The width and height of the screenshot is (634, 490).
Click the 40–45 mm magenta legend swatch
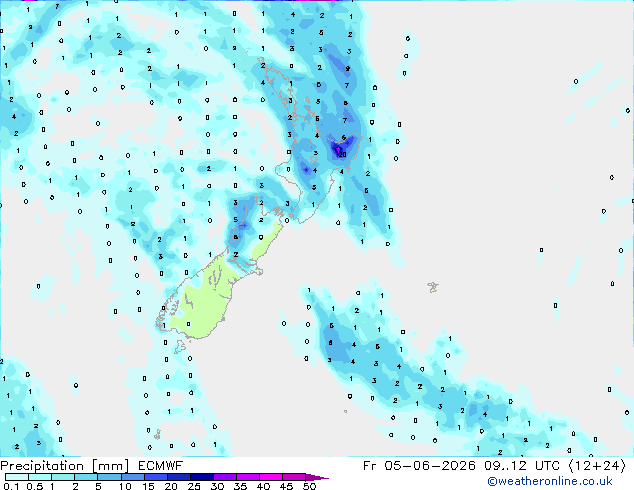tap(271, 477)
